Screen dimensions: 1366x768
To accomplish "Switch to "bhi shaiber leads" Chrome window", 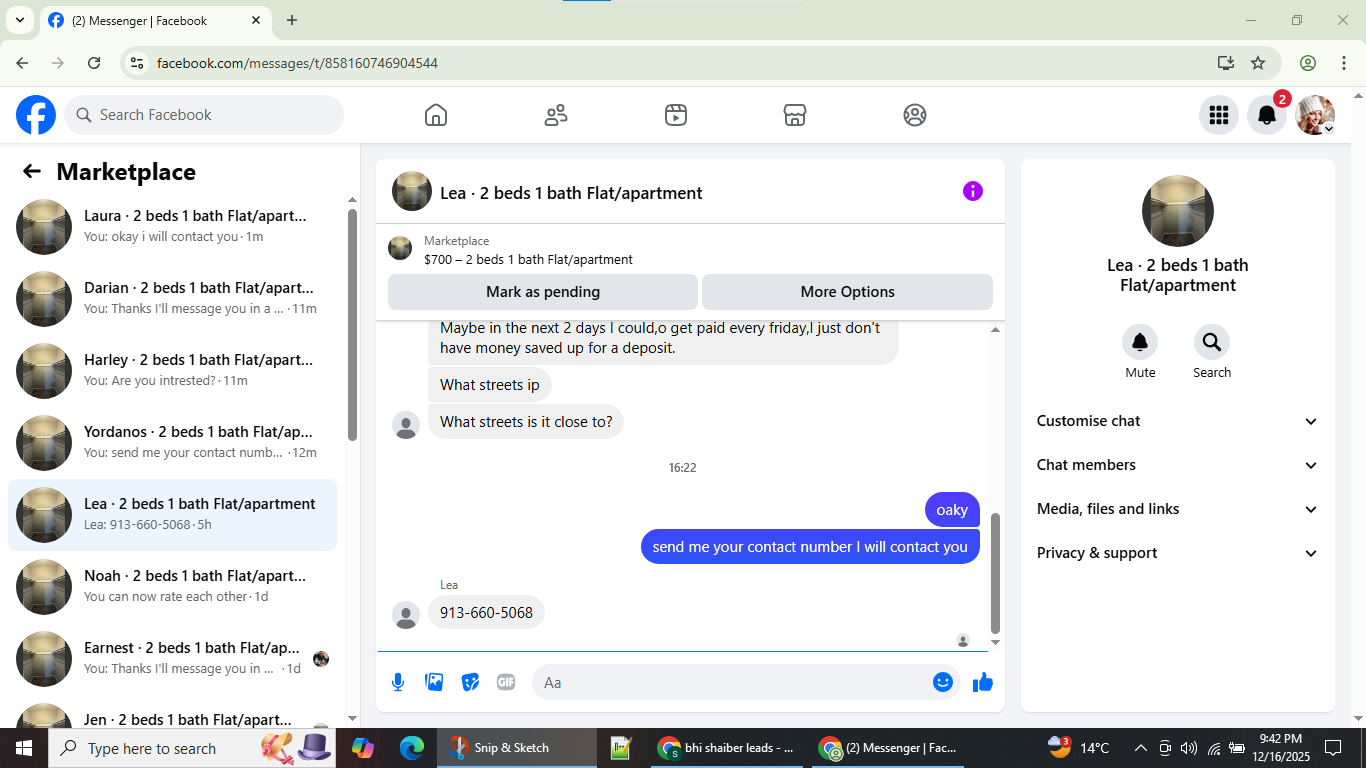I will (x=727, y=748).
